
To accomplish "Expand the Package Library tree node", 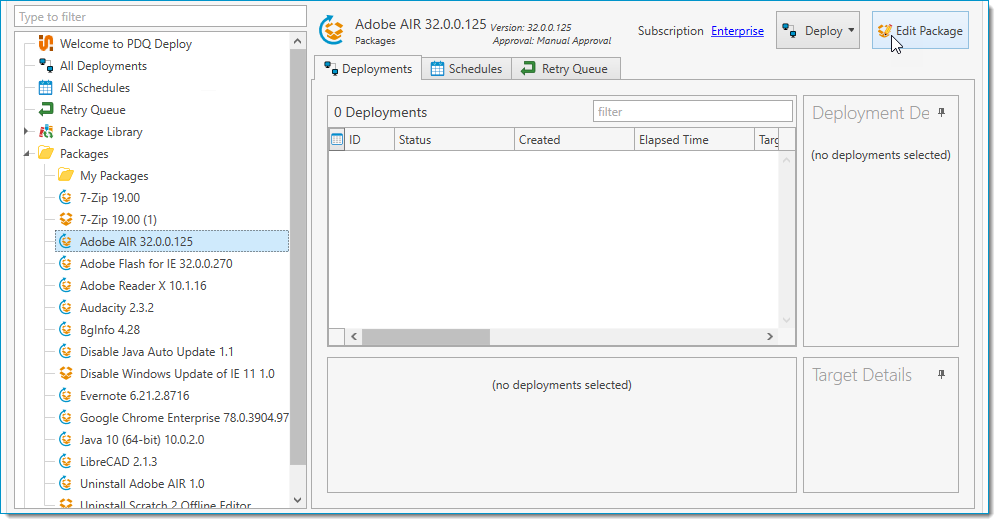I will 27,132.
